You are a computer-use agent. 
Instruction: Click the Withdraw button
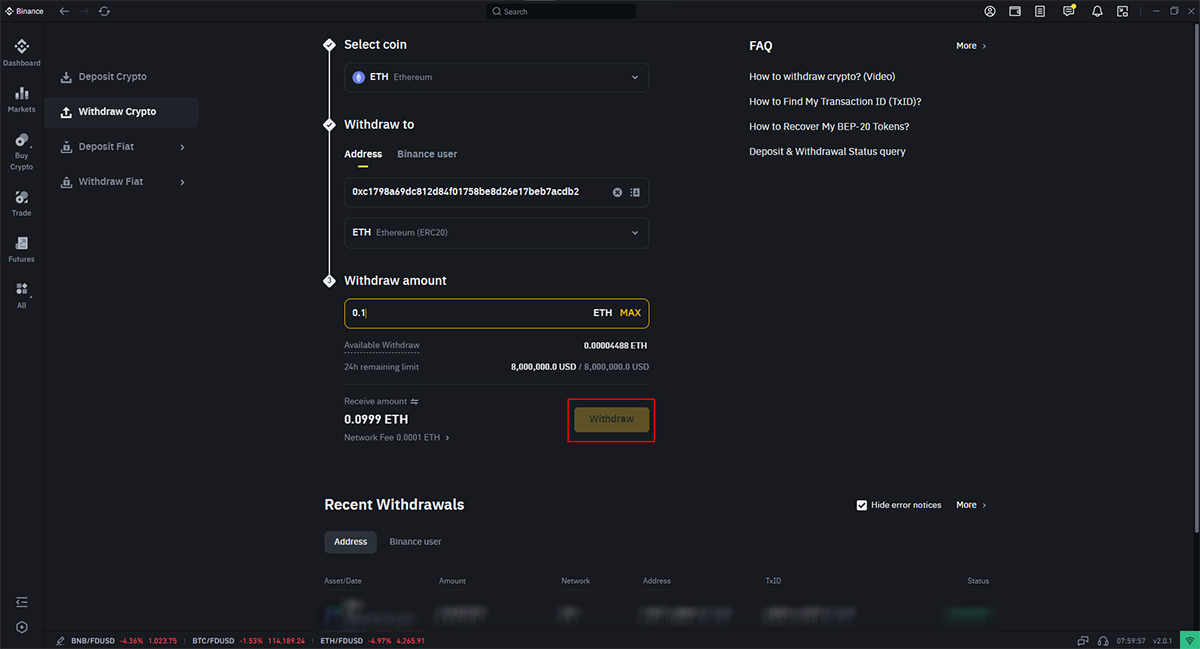611,420
